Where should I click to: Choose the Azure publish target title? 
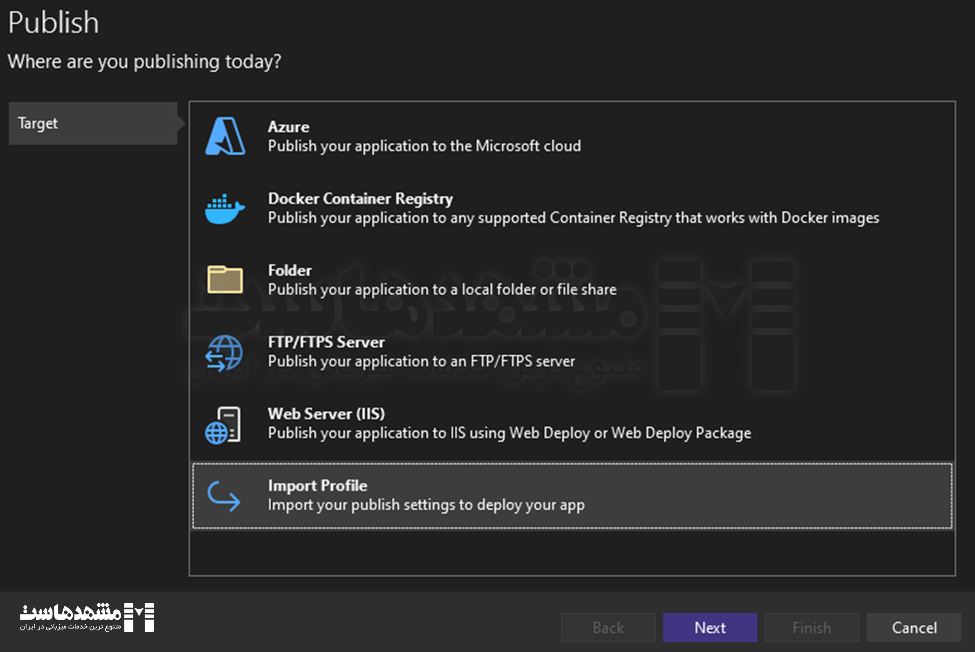[x=288, y=127]
